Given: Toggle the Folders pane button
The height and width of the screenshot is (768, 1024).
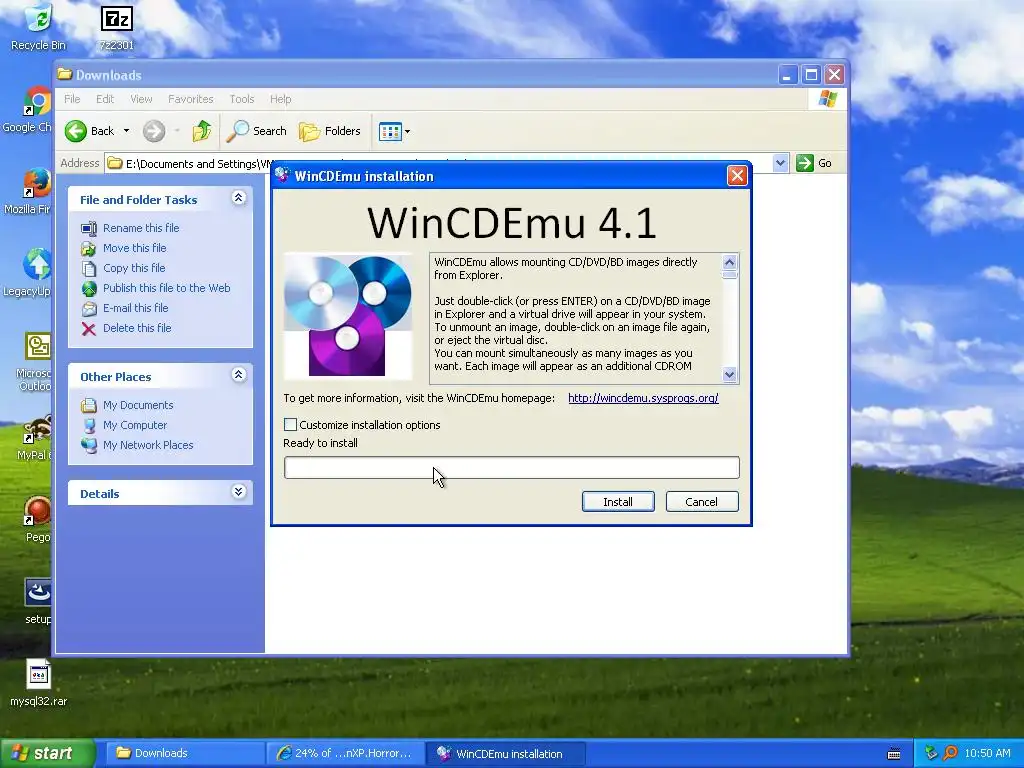Looking at the screenshot, I should point(330,131).
